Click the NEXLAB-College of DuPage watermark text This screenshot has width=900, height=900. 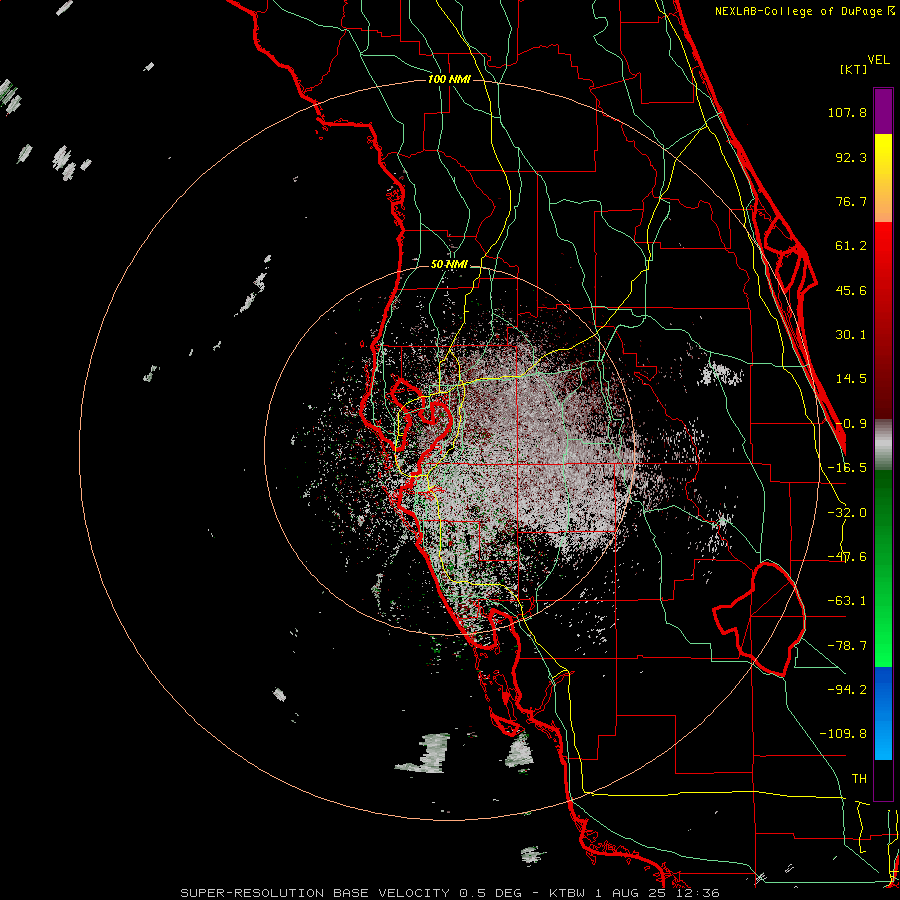click(x=804, y=11)
